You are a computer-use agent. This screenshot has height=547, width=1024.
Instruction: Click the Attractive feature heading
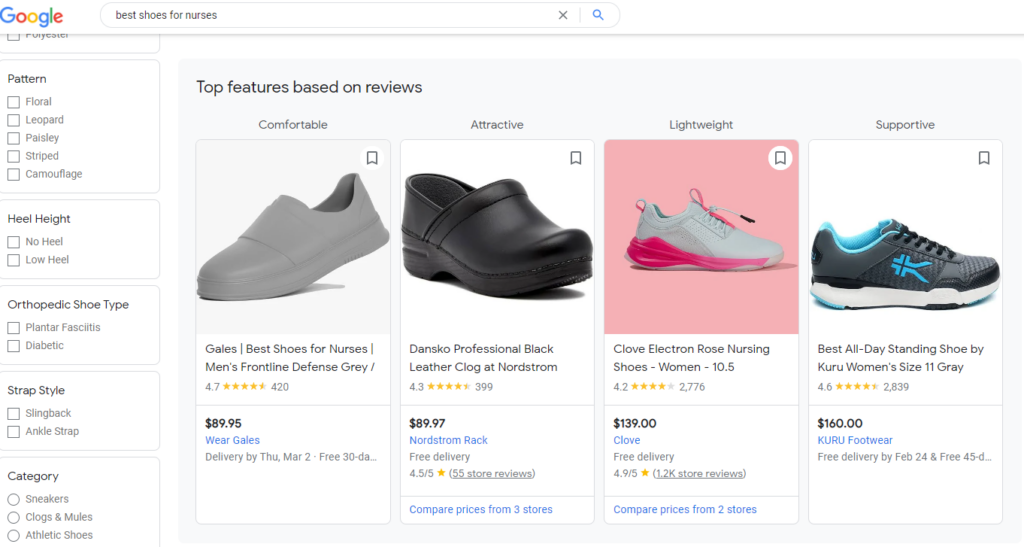coord(497,125)
